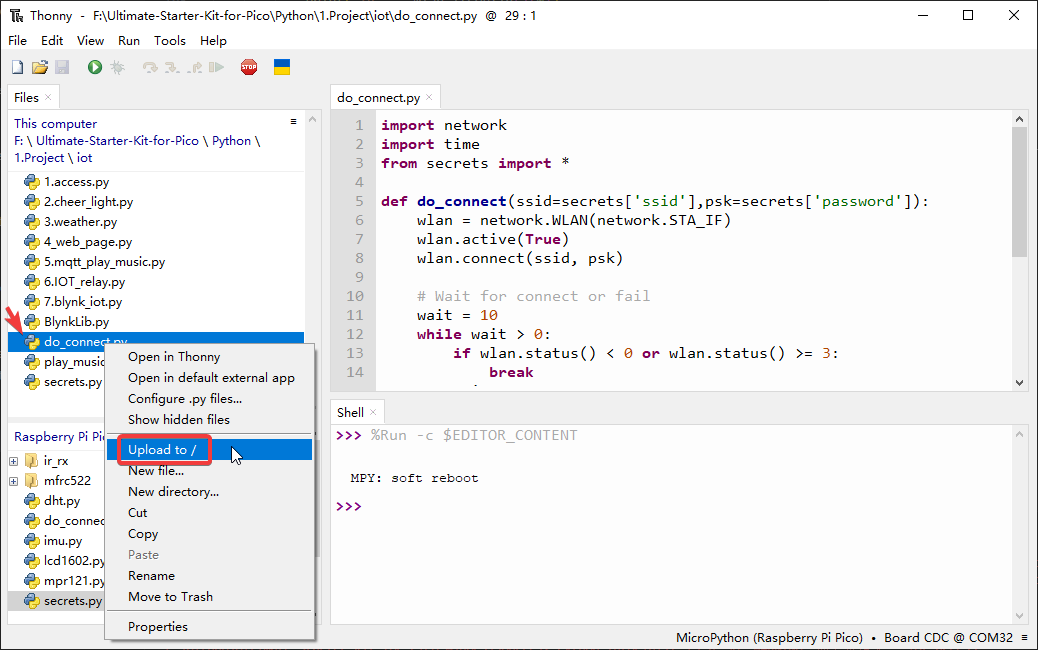Screen dimensions: 1038x650
Task: Stop the backend with the red STOP icon
Action: (x=249, y=67)
